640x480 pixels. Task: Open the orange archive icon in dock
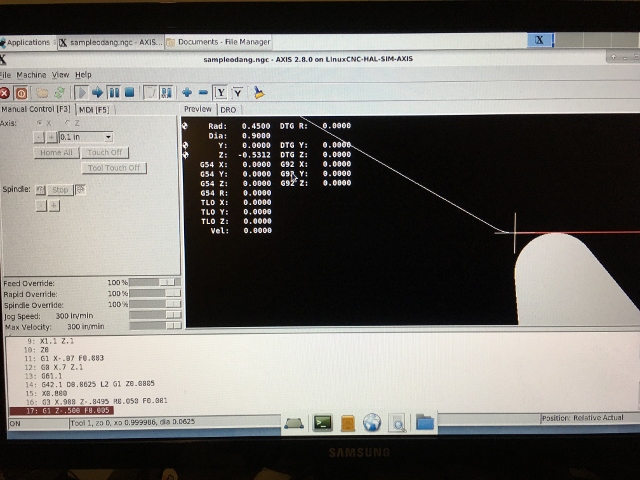347,423
